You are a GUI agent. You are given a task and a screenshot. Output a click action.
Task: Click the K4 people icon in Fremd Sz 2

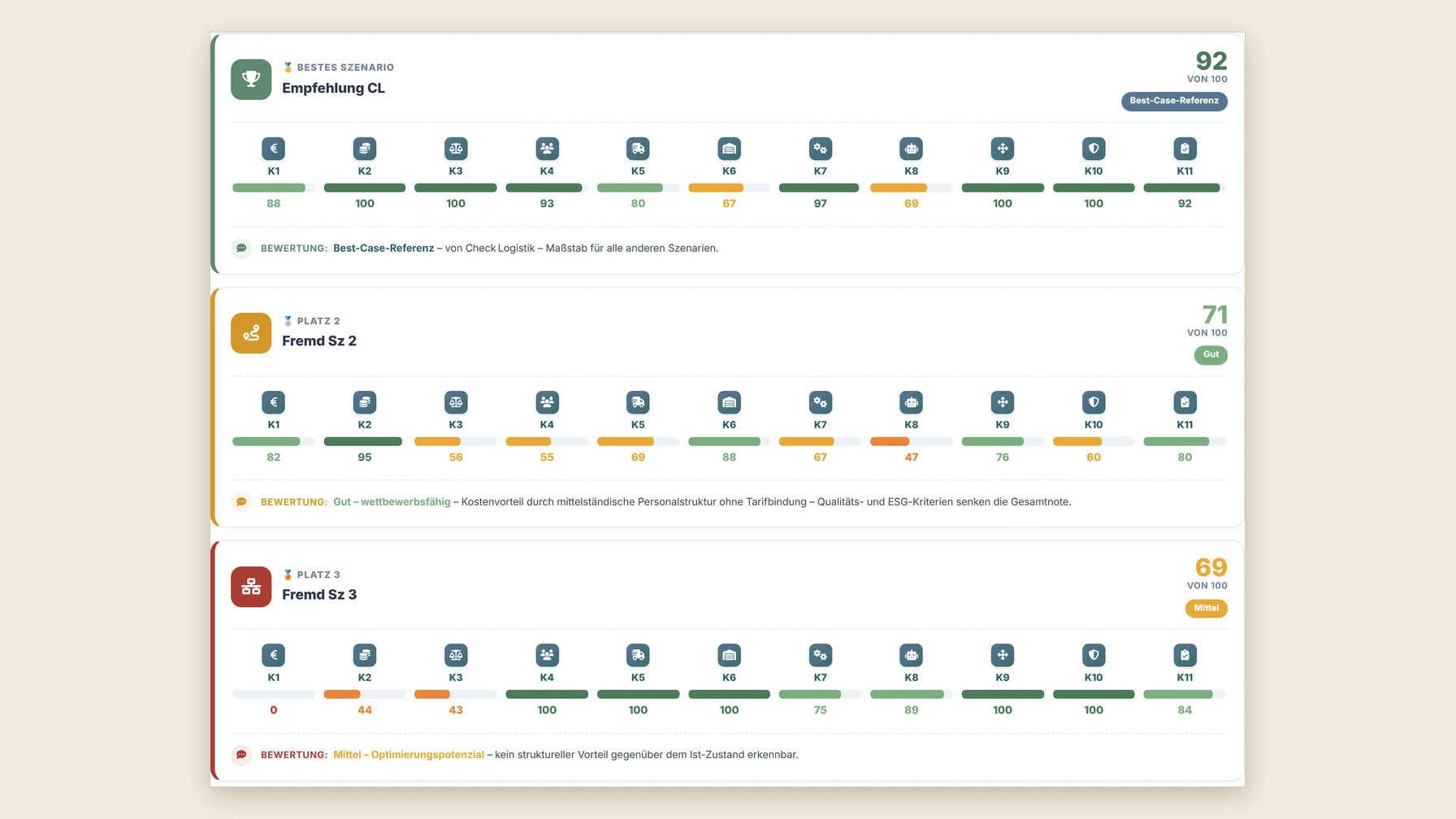547,402
